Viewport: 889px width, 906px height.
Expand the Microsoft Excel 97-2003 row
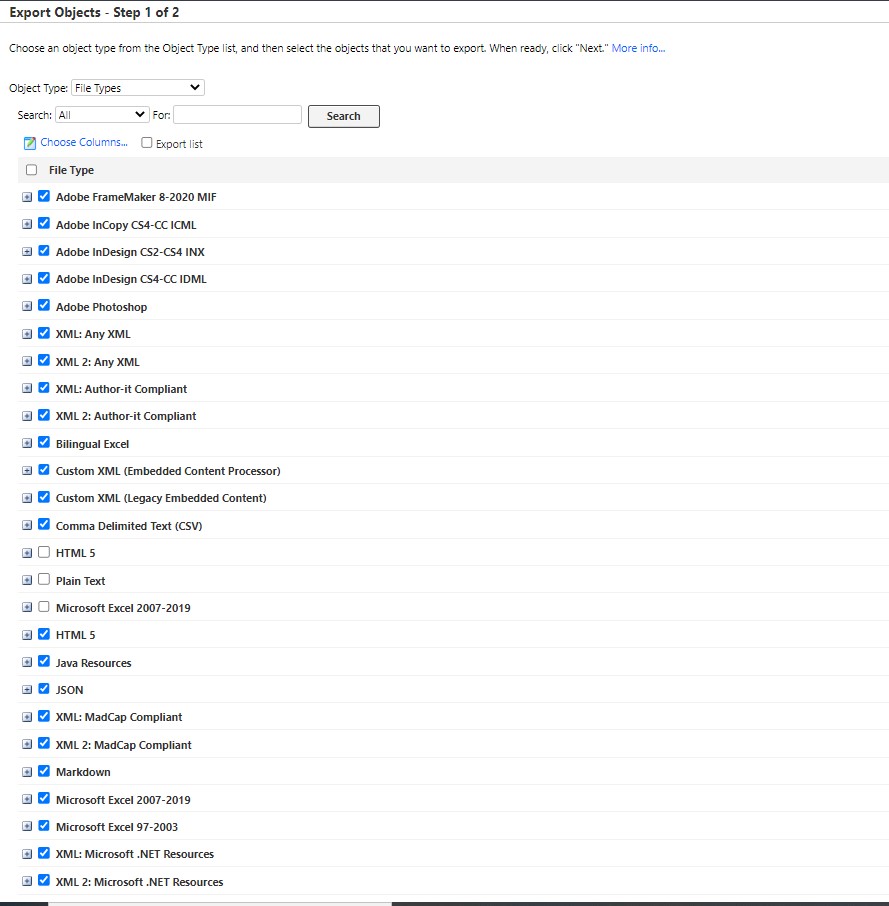[27, 826]
